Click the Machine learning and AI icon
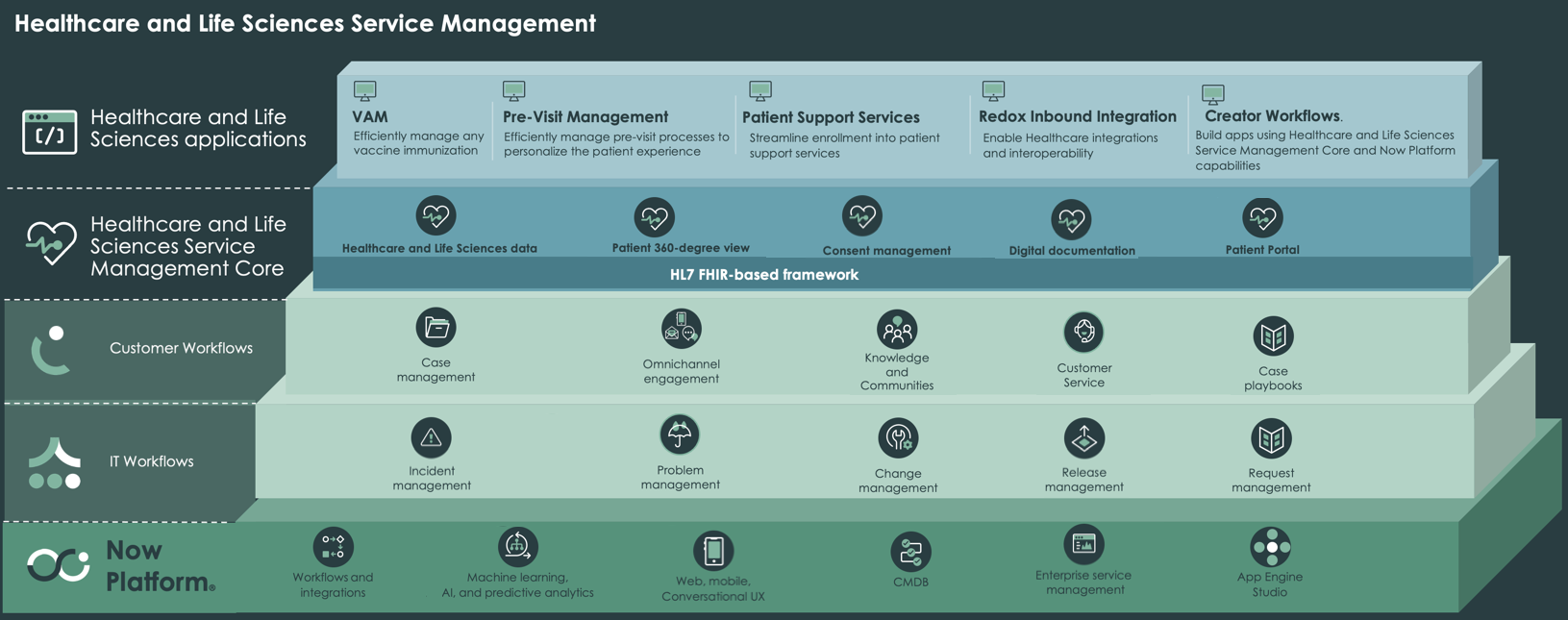The image size is (1568, 620). coord(517,546)
